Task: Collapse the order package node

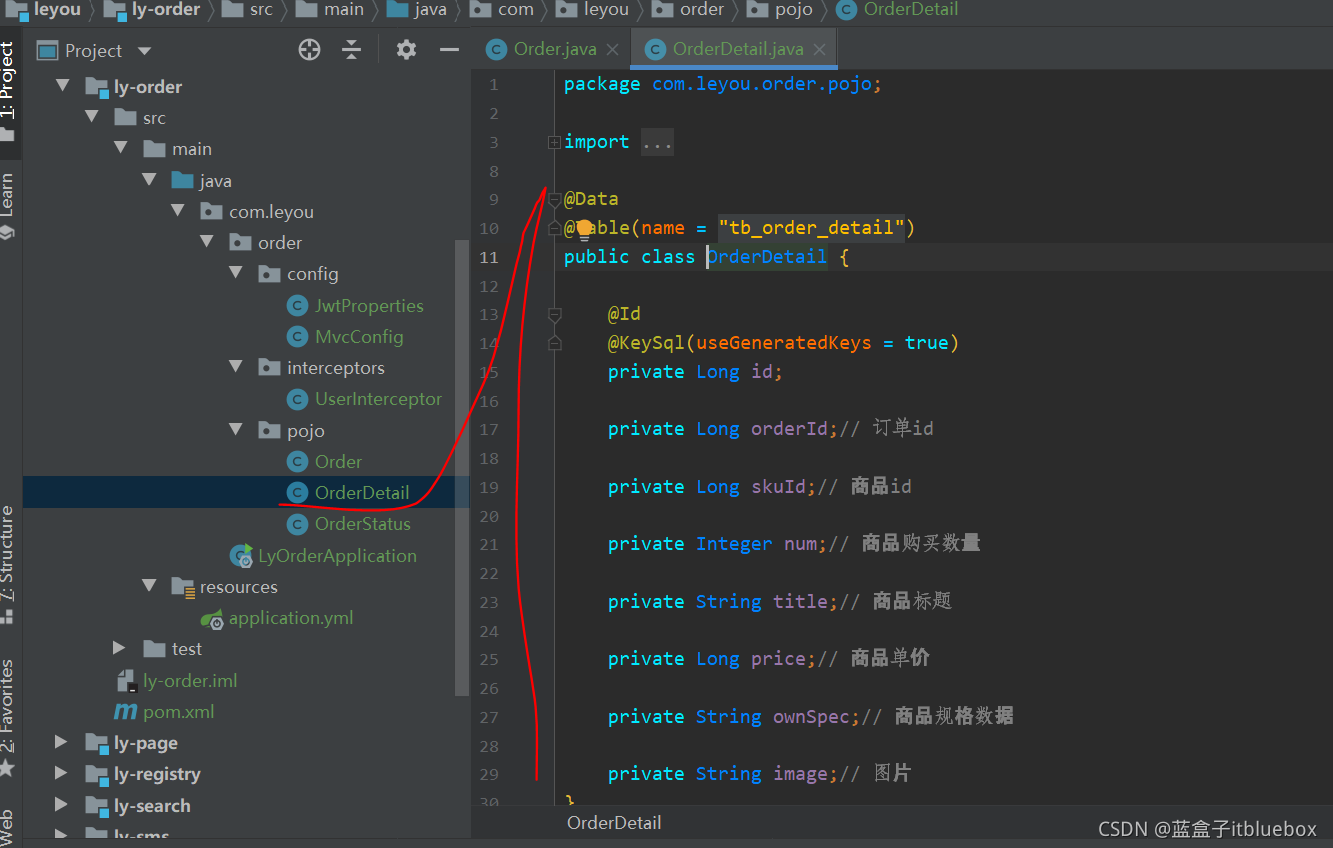Action: coord(207,242)
